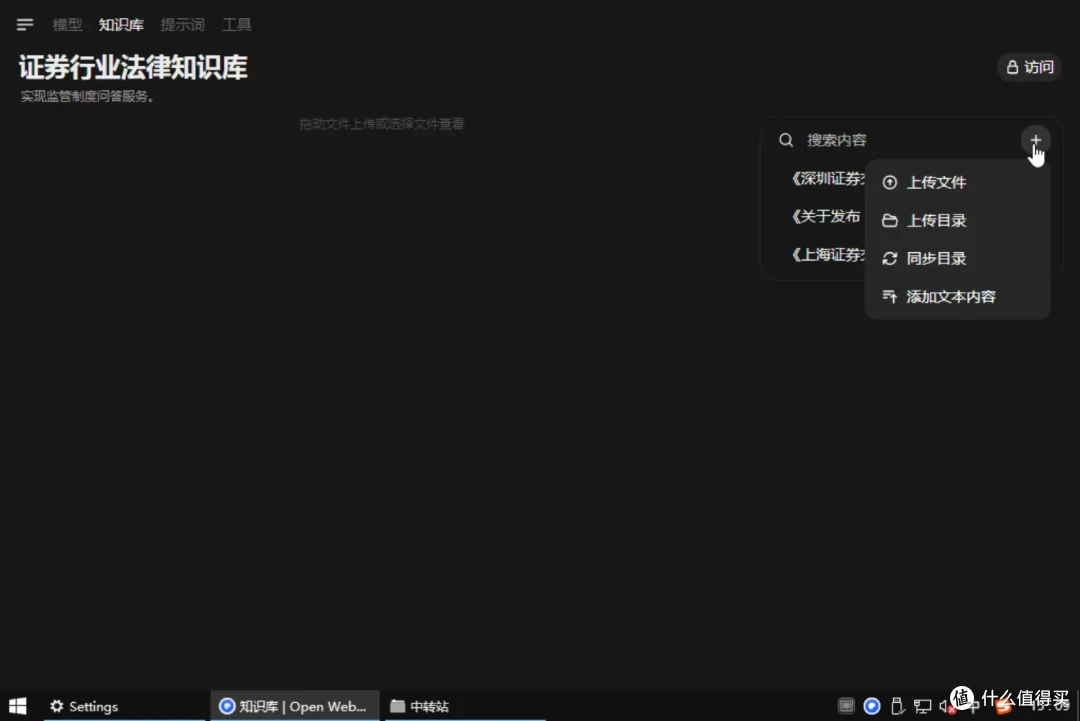Go to the 工具 tab

[x=237, y=25]
